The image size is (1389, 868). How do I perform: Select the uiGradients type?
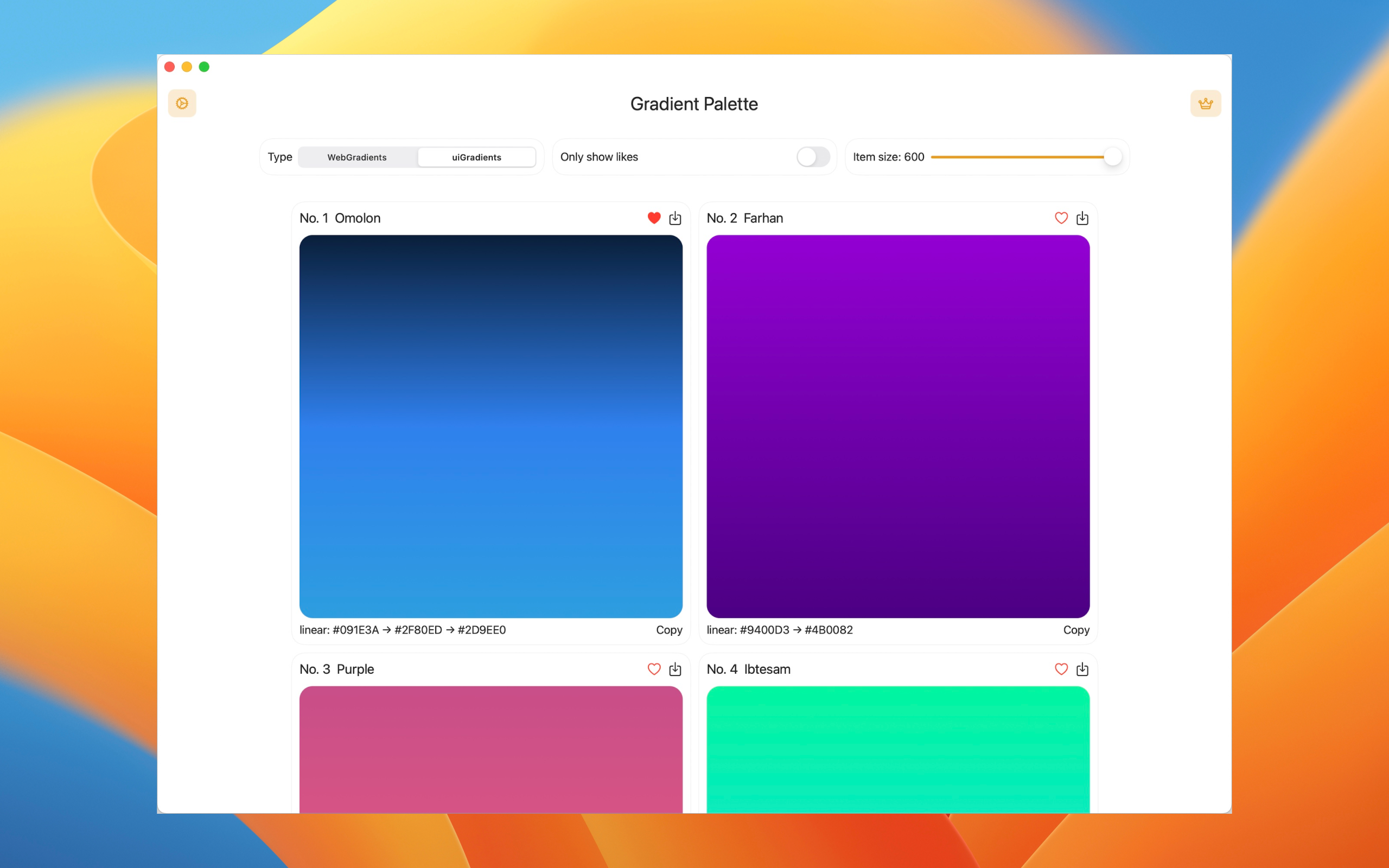point(476,157)
